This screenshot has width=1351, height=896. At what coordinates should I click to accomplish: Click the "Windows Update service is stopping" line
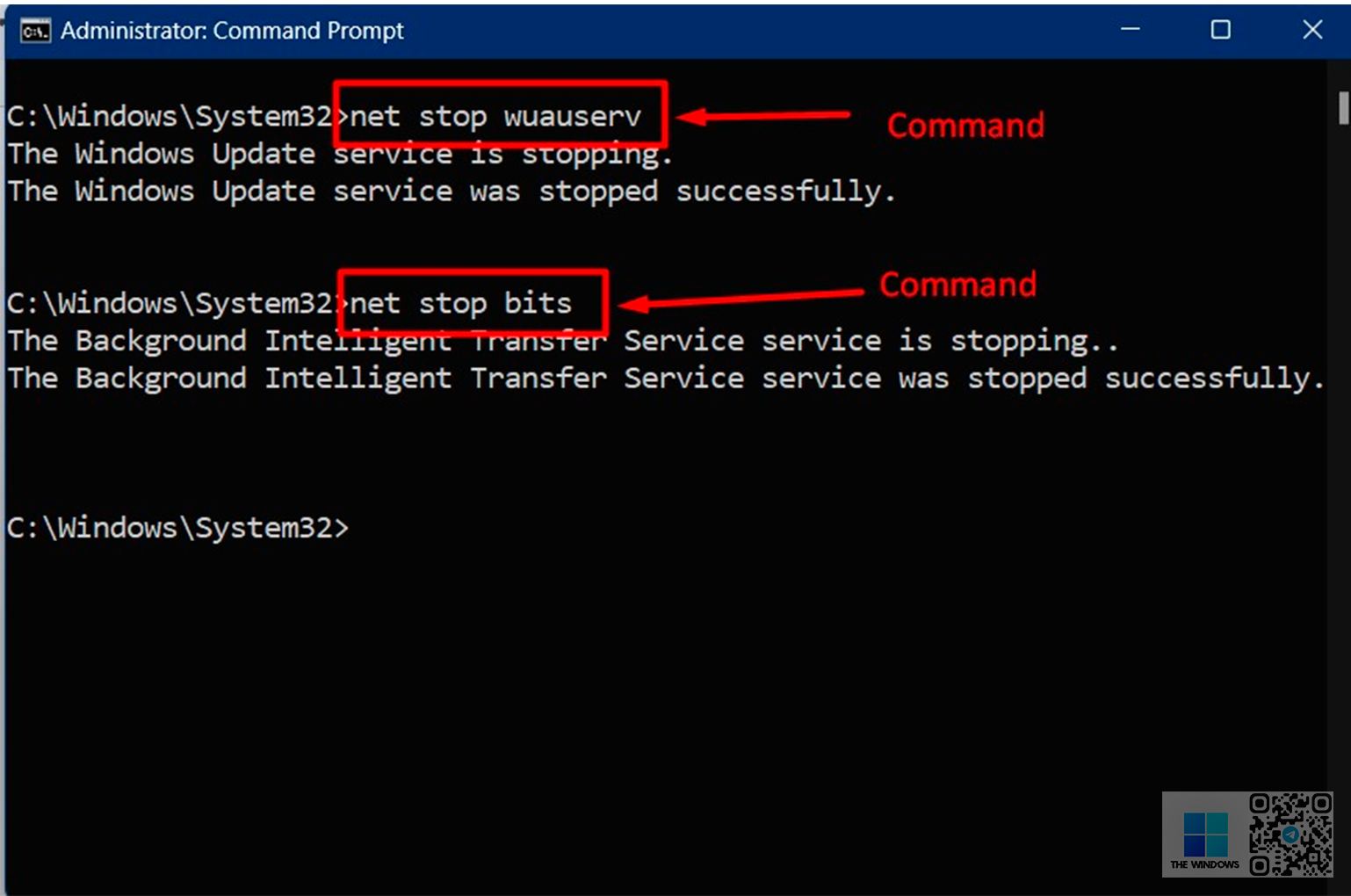click(x=339, y=155)
